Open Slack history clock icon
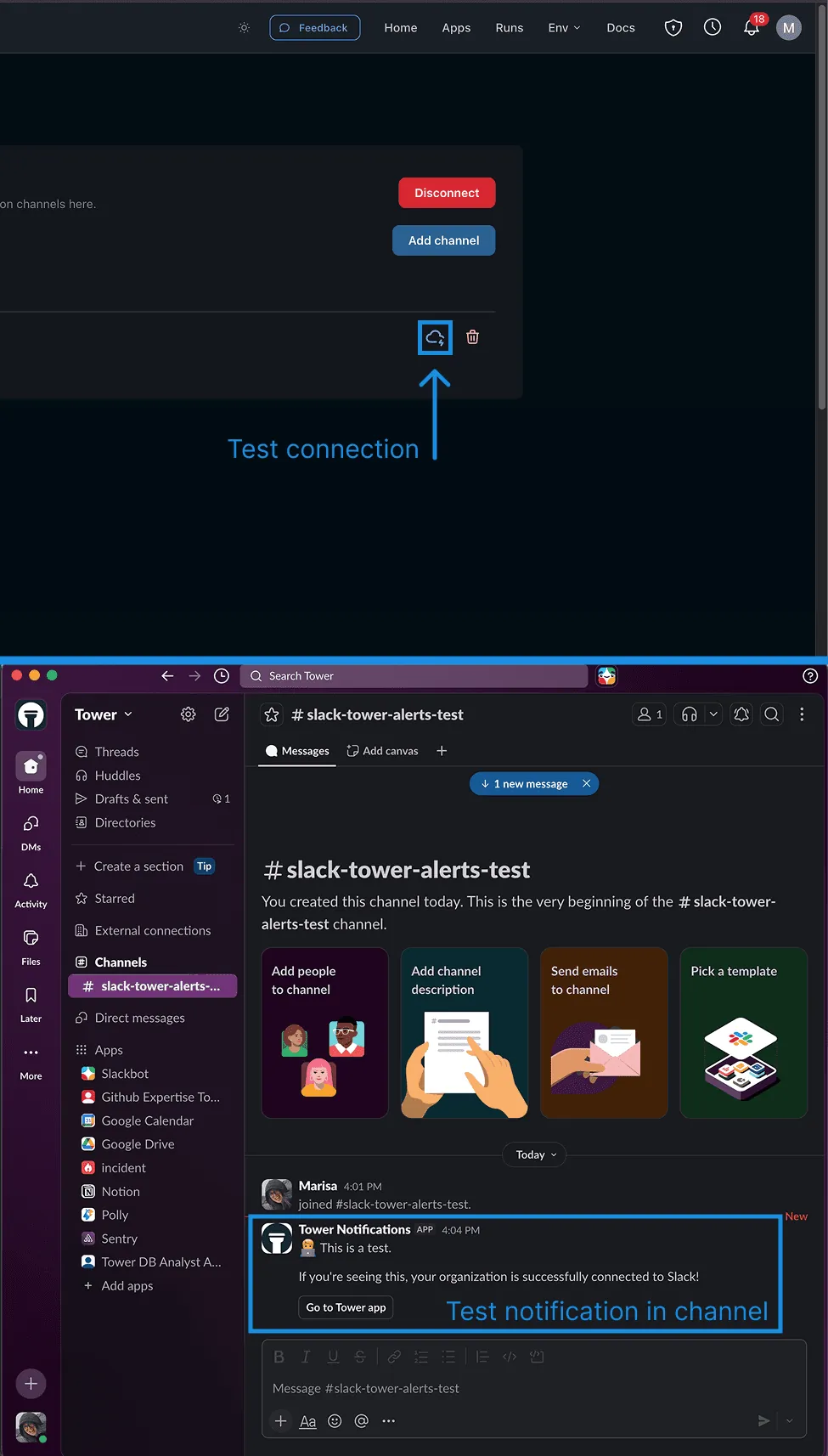The width and height of the screenshot is (828, 1456). pyautogui.click(x=222, y=676)
